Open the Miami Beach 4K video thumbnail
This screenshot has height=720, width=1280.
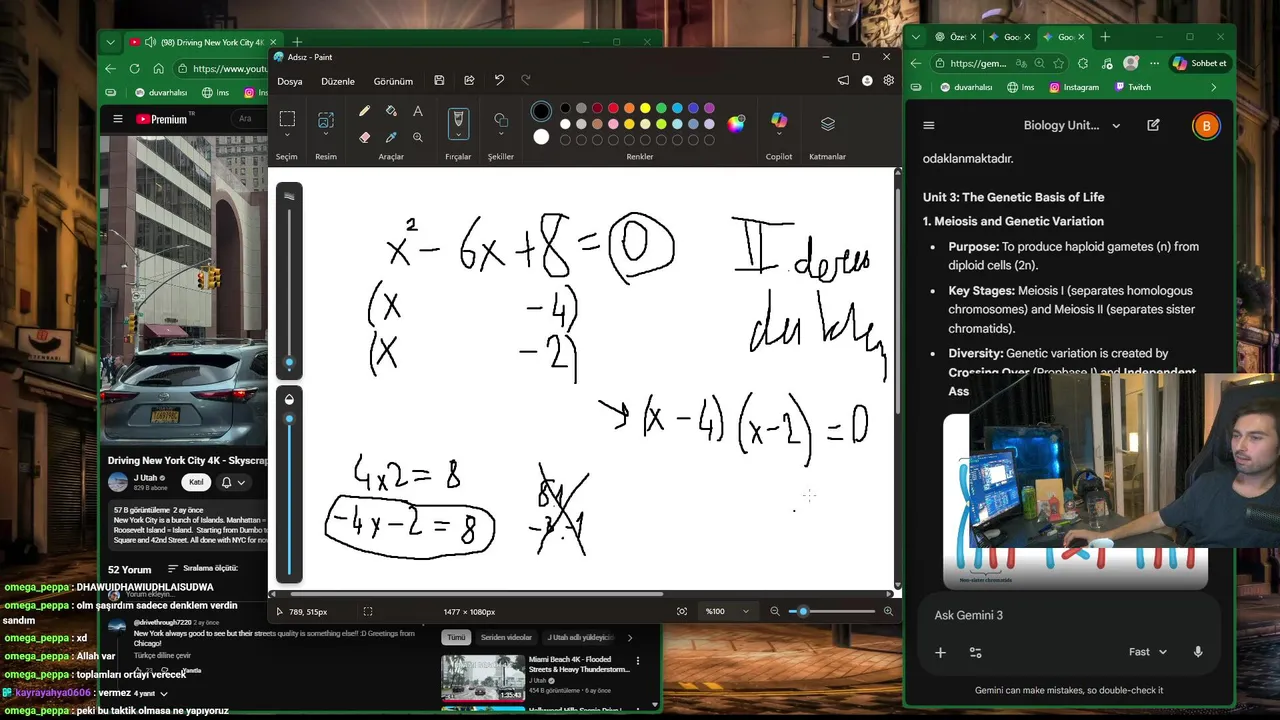click(483, 678)
